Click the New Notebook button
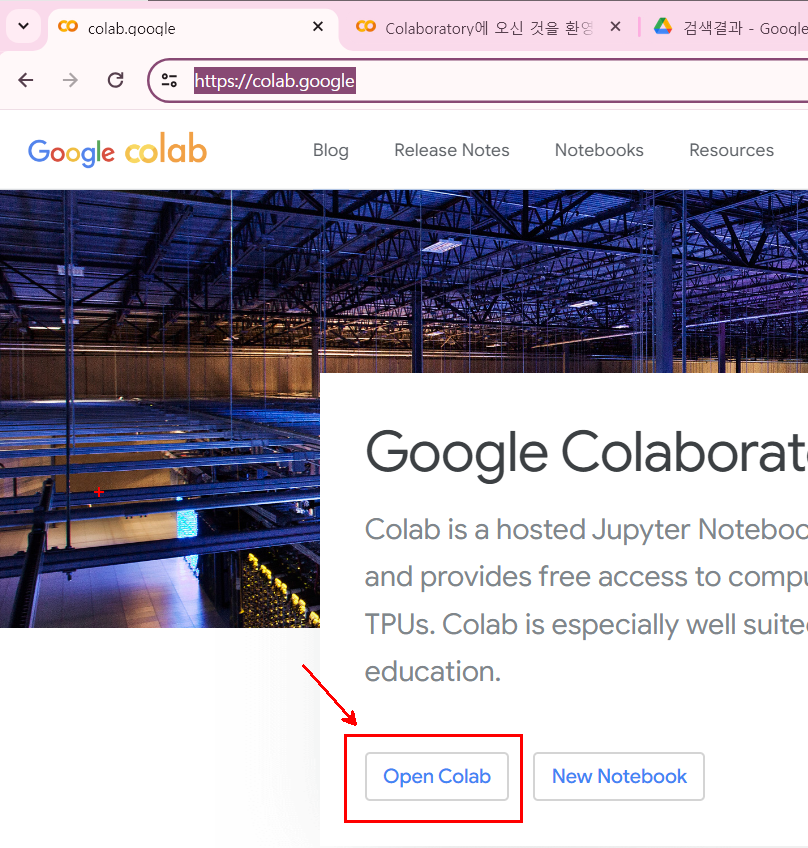Screen dimensions: 808x848 tap(619, 776)
